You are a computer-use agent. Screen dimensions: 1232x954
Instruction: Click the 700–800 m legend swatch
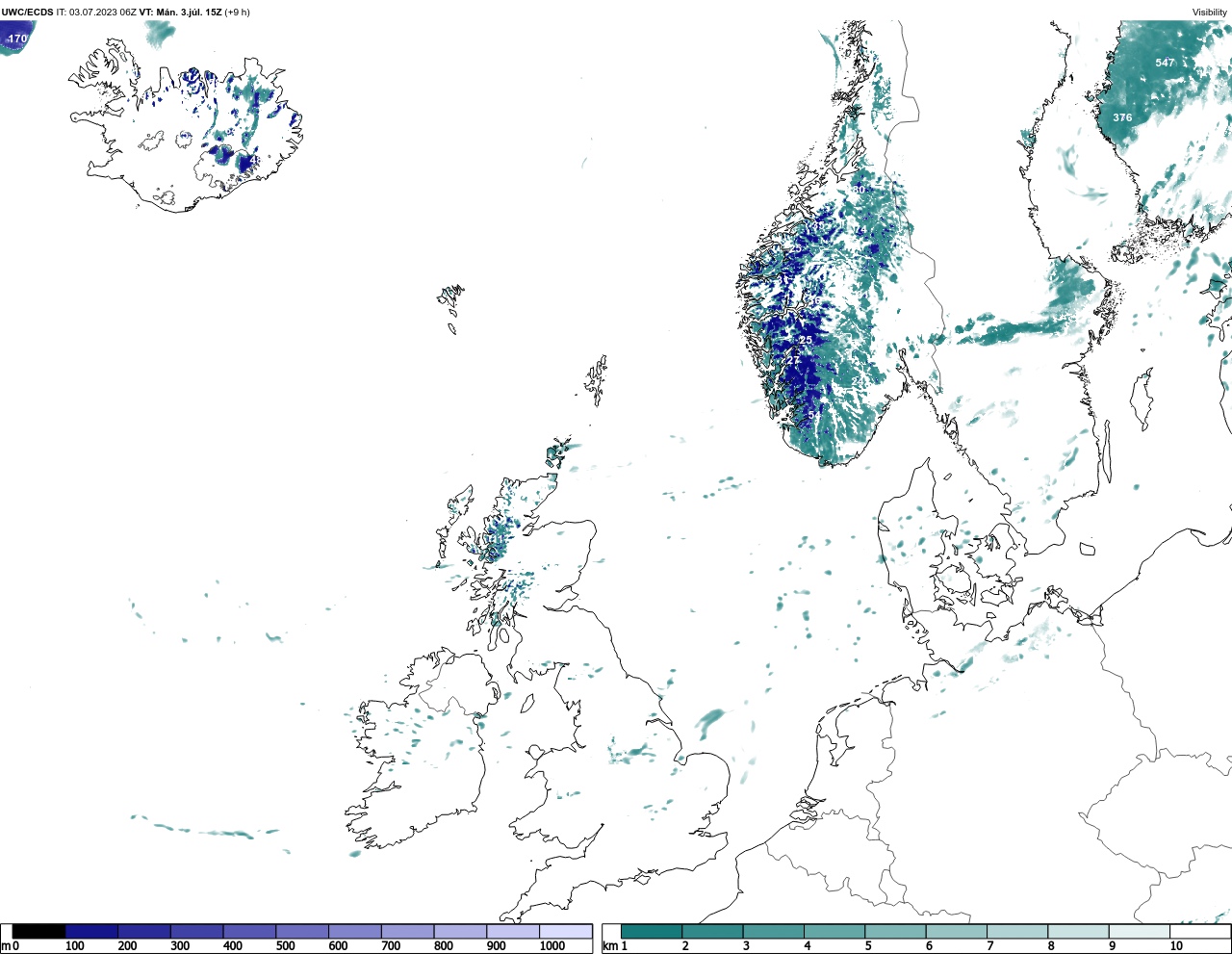(x=407, y=931)
